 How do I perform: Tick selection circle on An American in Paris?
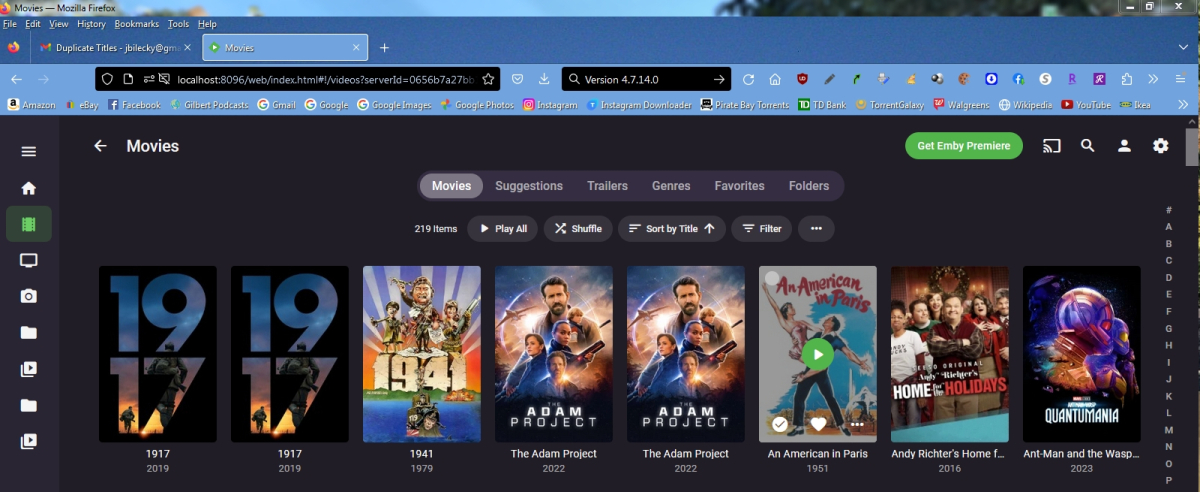[x=771, y=278]
